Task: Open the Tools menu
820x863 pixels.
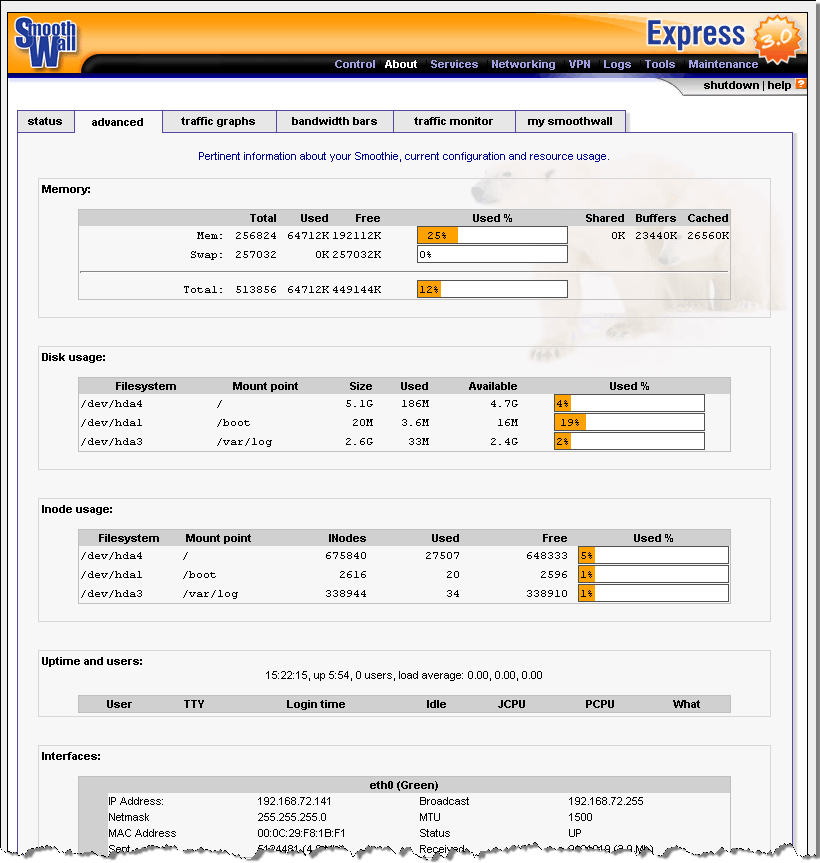Action: (659, 64)
